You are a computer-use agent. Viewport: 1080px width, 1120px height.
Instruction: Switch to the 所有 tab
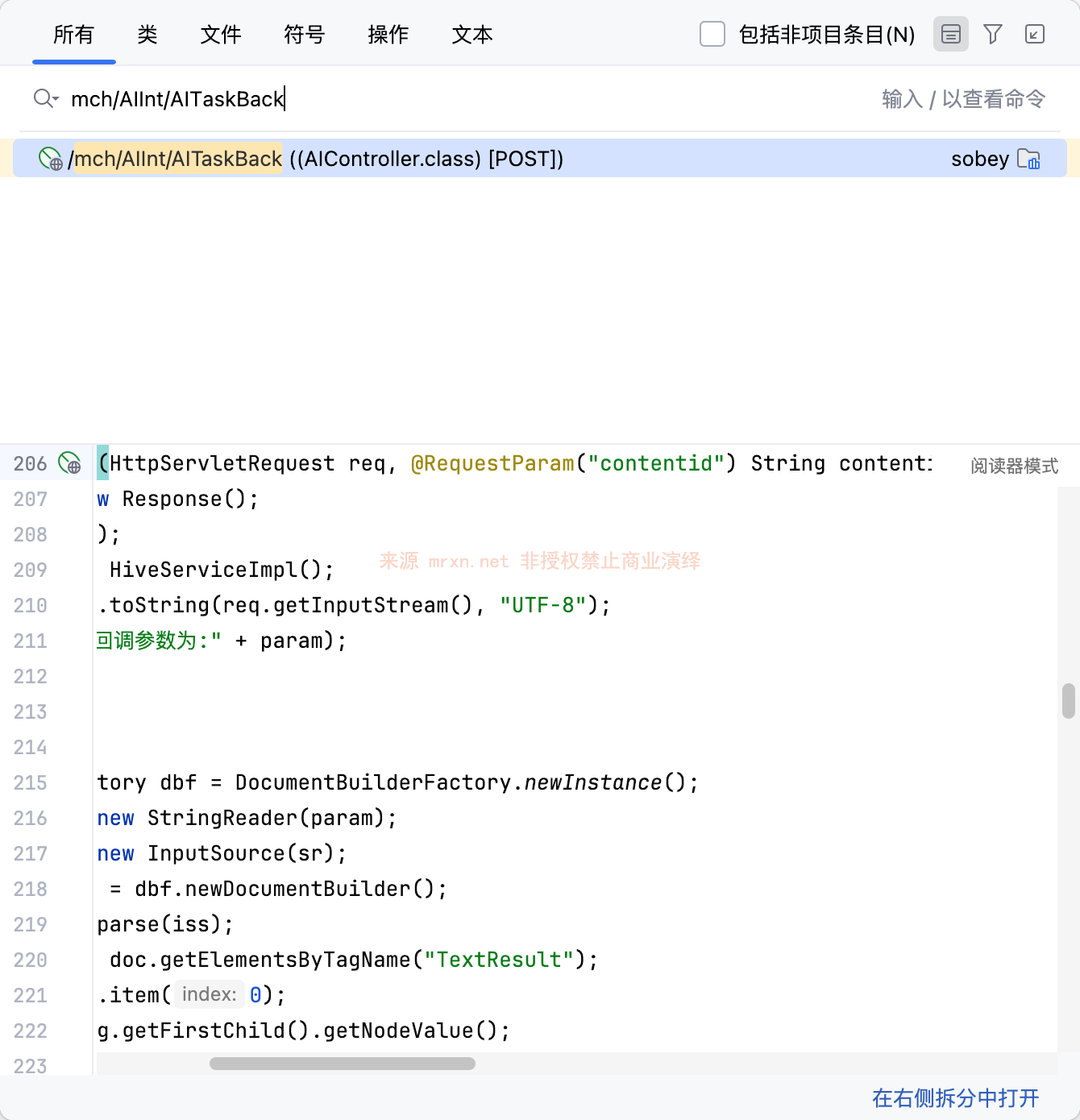click(73, 35)
